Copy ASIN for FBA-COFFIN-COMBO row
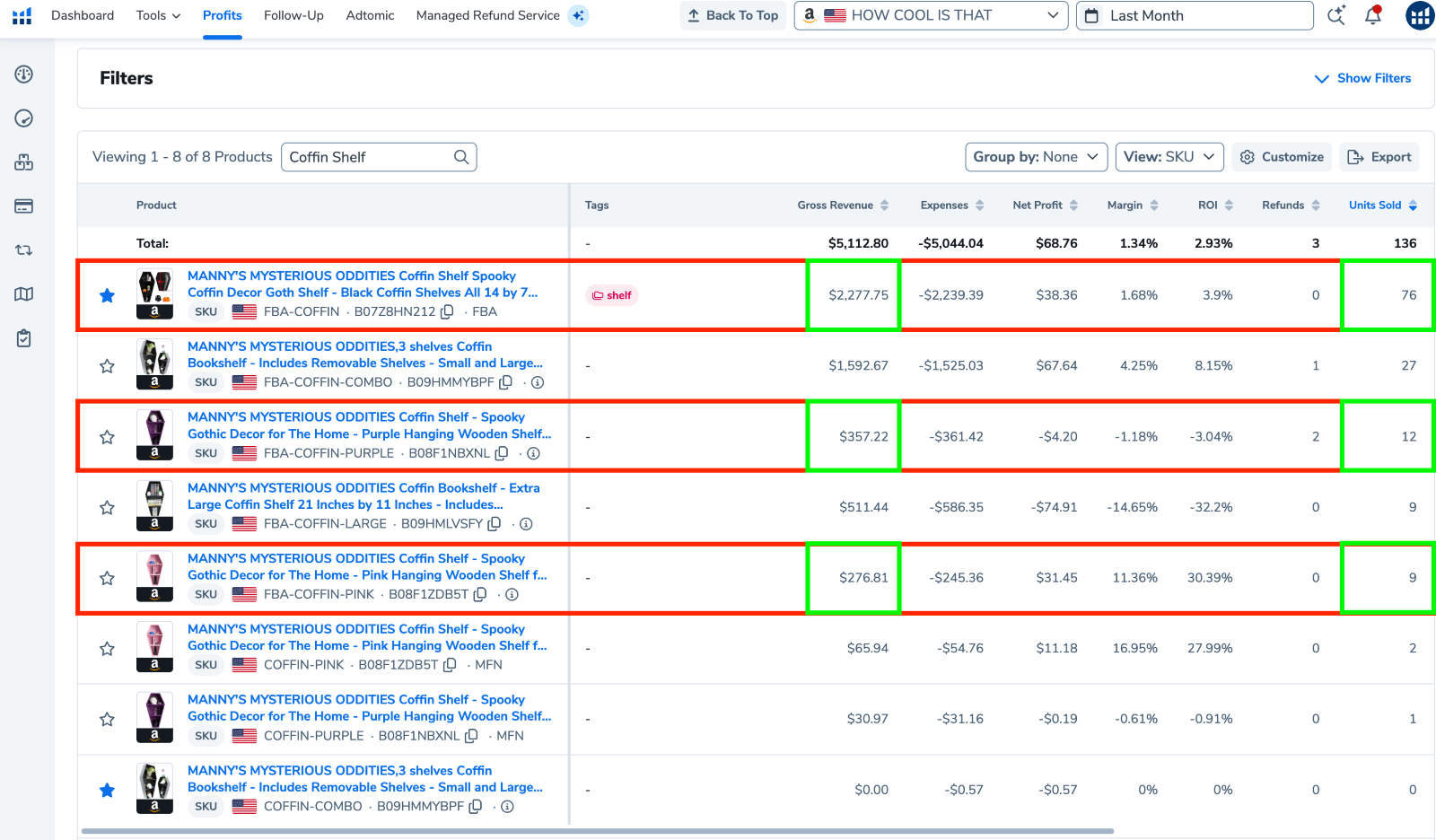Screen dimensions: 1436x840 [506, 382]
